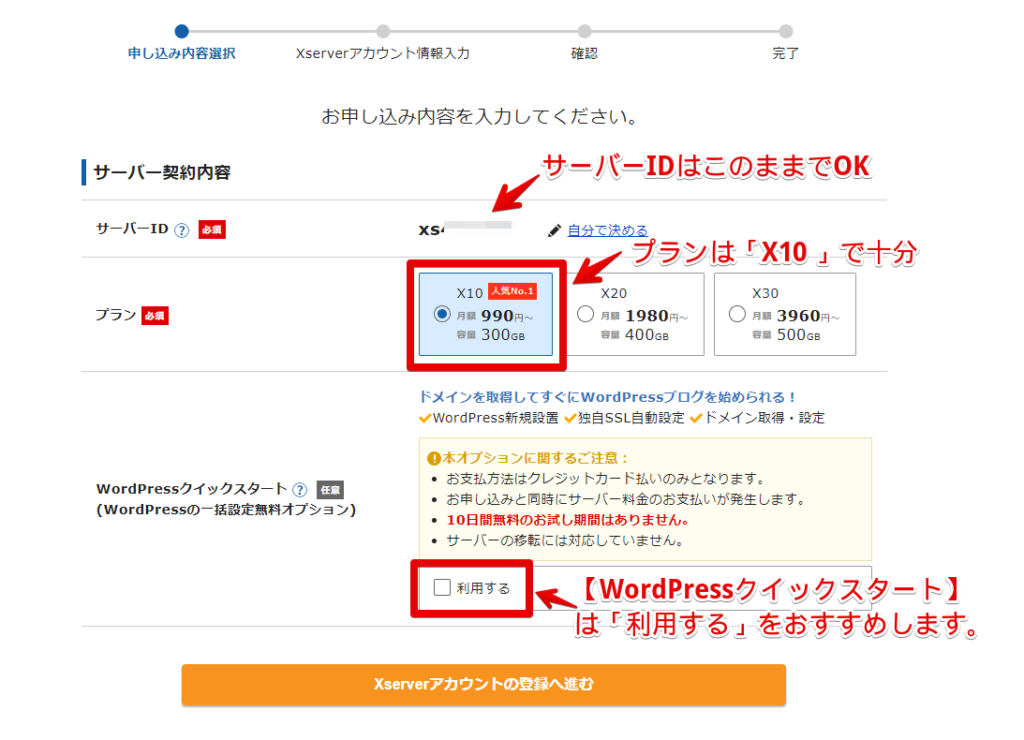Click the (WordPressの一括設定無料オプション) label text
The height and width of the screenshot is (740, 1024).
point(227,510)
